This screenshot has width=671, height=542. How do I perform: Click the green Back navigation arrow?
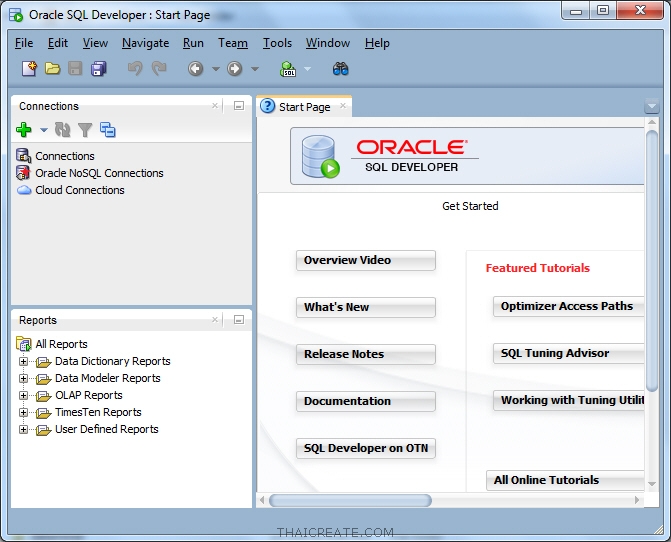pos(196,69)
